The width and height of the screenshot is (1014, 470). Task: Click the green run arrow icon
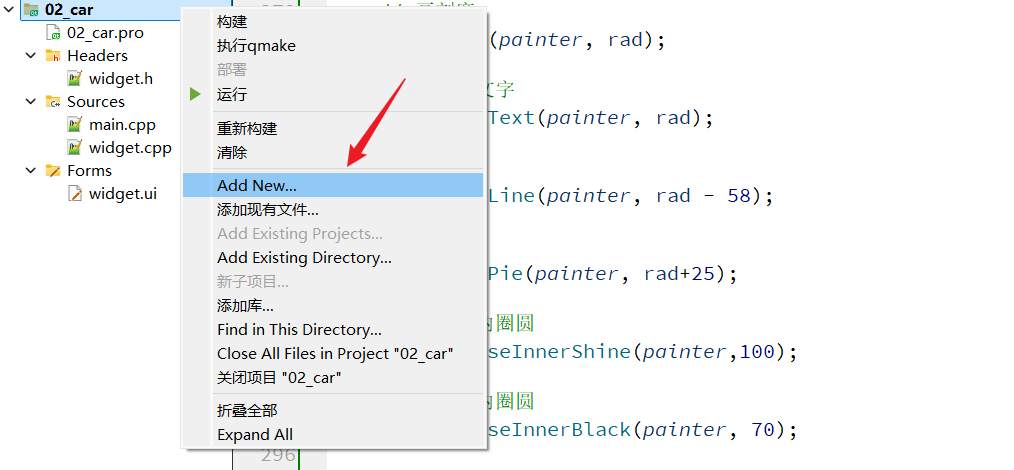click(x=195, y=94)
